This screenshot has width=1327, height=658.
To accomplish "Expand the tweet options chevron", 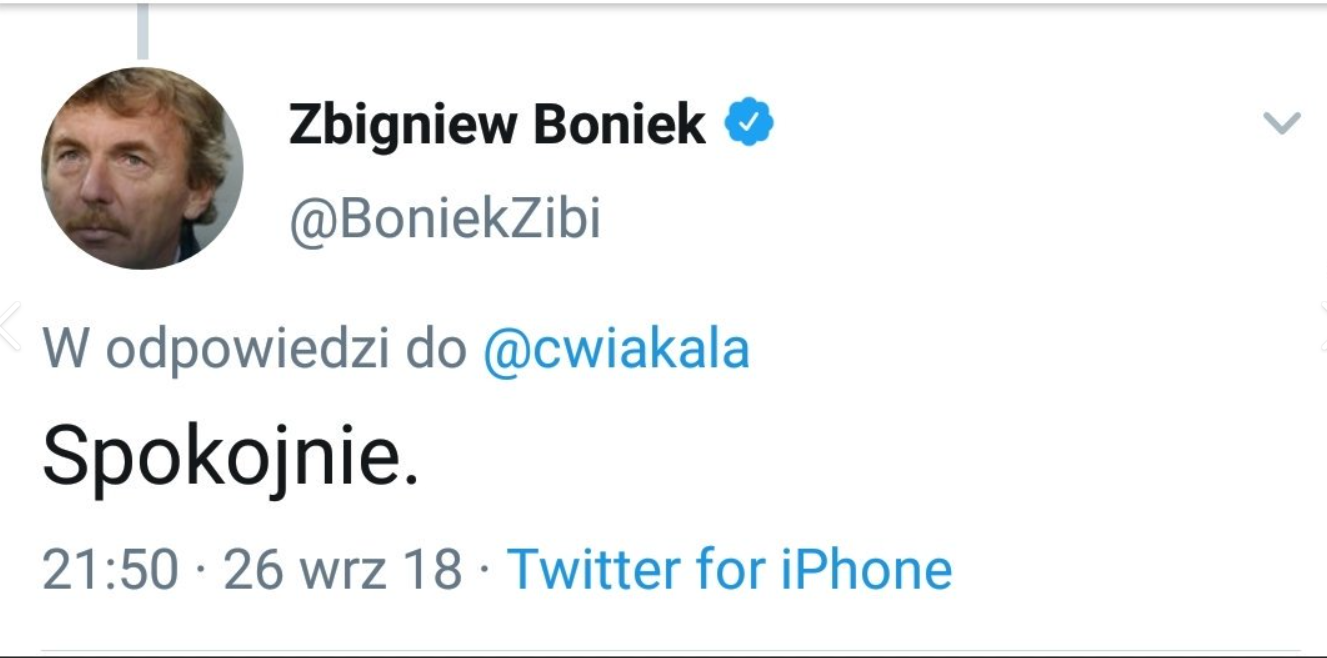I will tap(1281, 123).
